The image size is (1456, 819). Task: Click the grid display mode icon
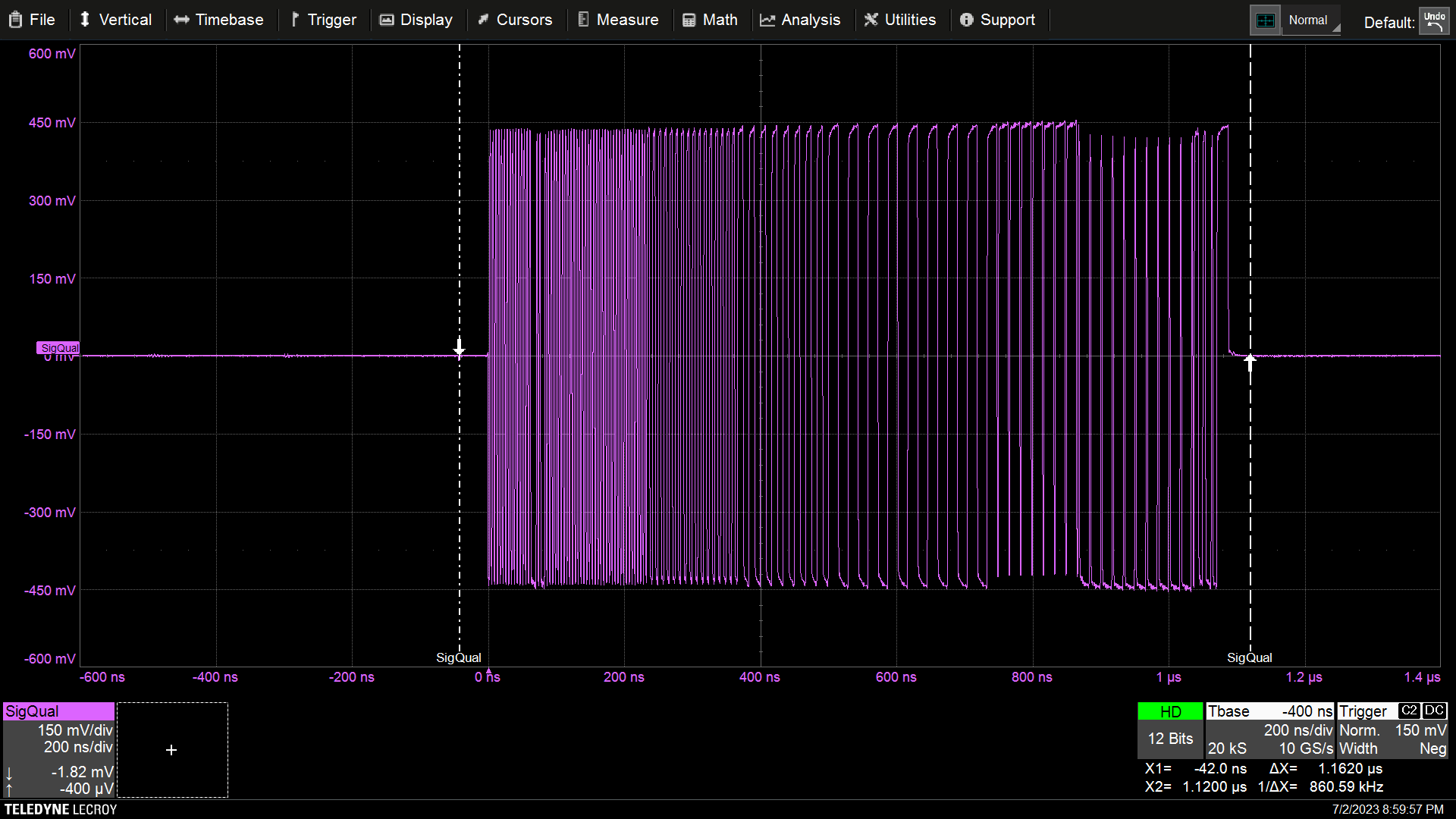point(1265,20)
